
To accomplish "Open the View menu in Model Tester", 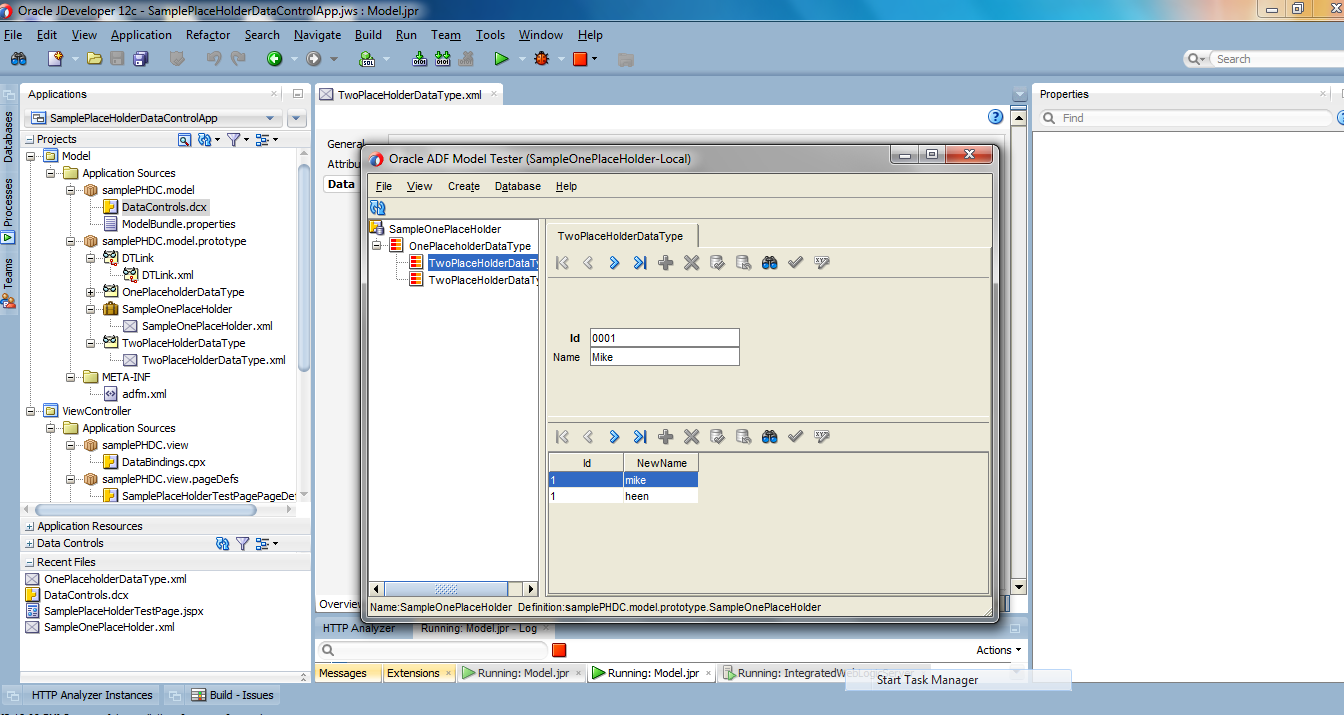I will pos(420,186).
